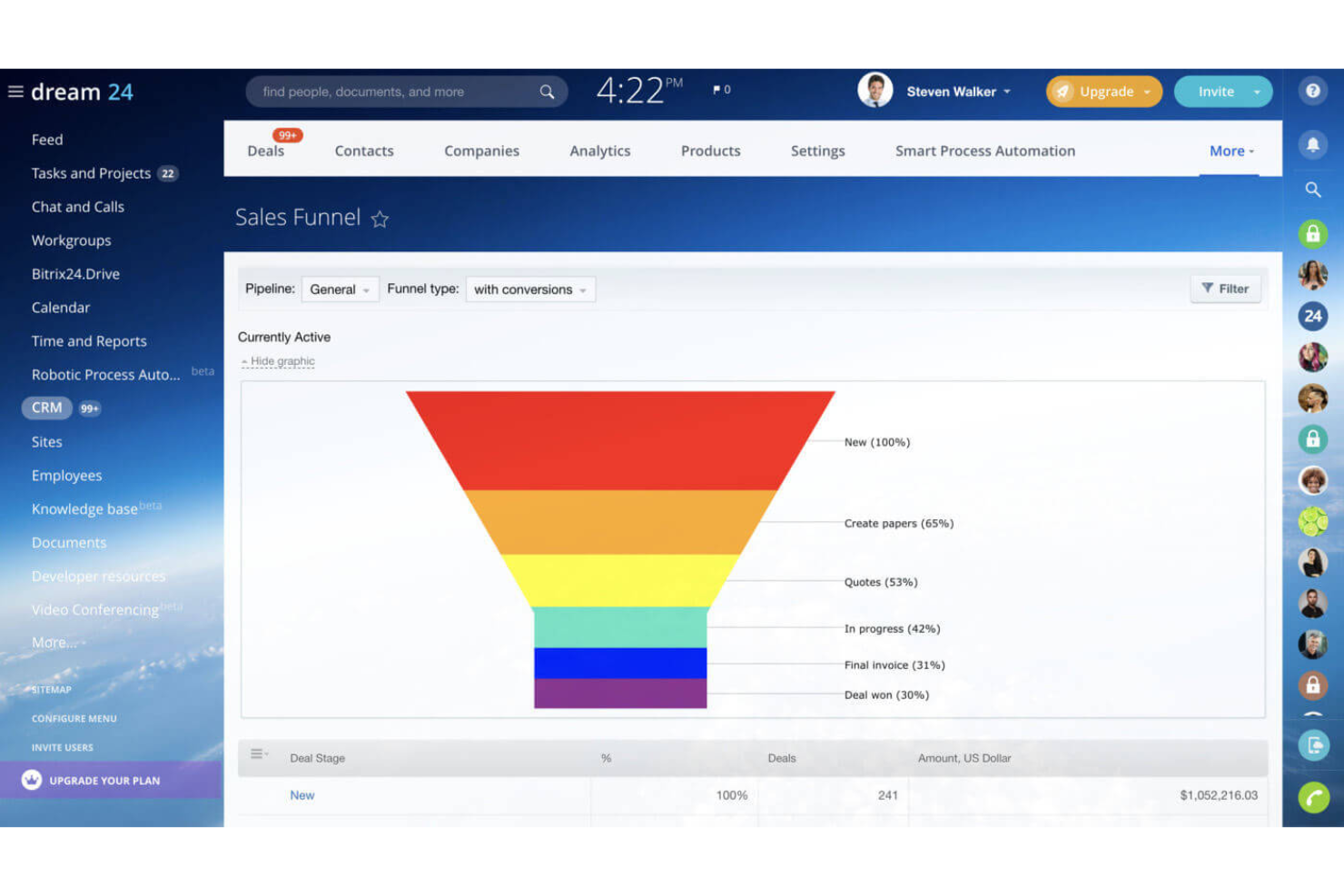Viewport: 1344px width, 896px height.
Task: Select the purple Deal won funnel segment
Action: [x=620, y=694]
